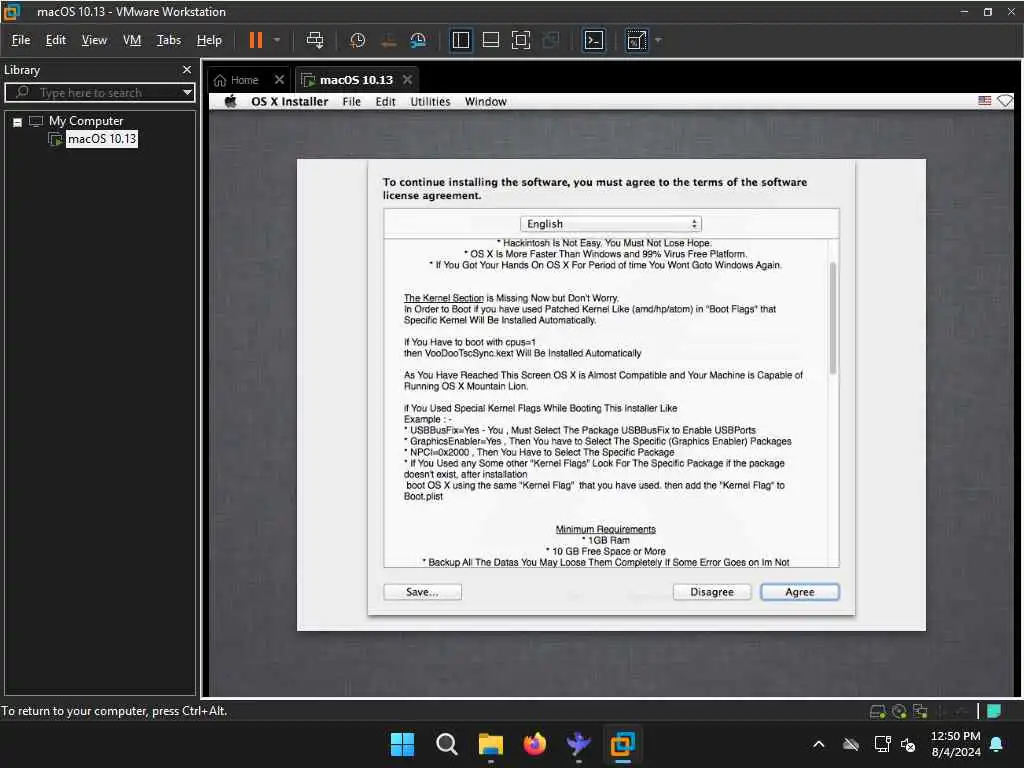Click the US flag input source icon
Viewport: 1024px width, 768px height.
[x=984, y=101]
